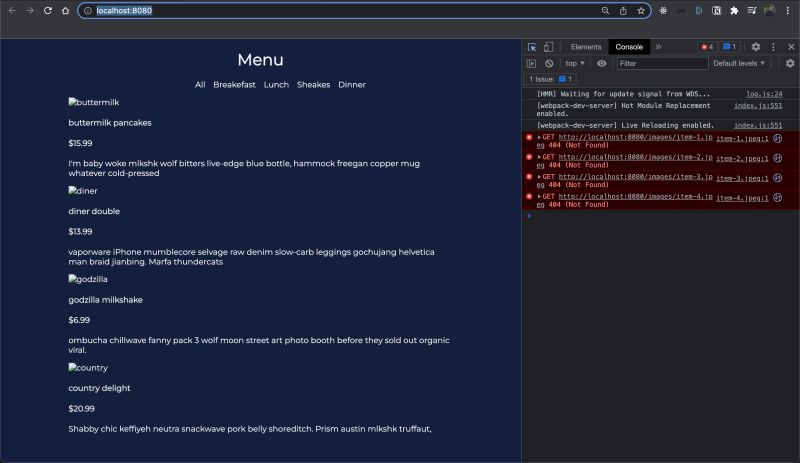The image size is (800, 463).
Task: Click the red error count badge
Action: click(x=707, y=47)
